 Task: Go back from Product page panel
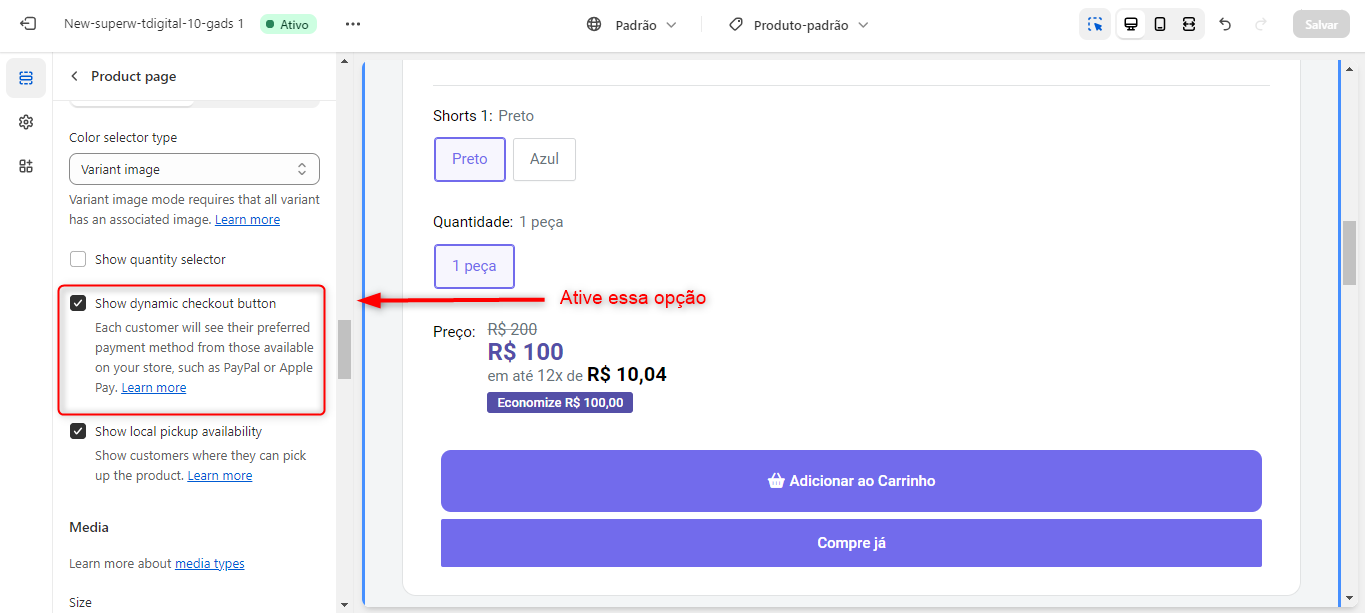(x=74, y=76)
